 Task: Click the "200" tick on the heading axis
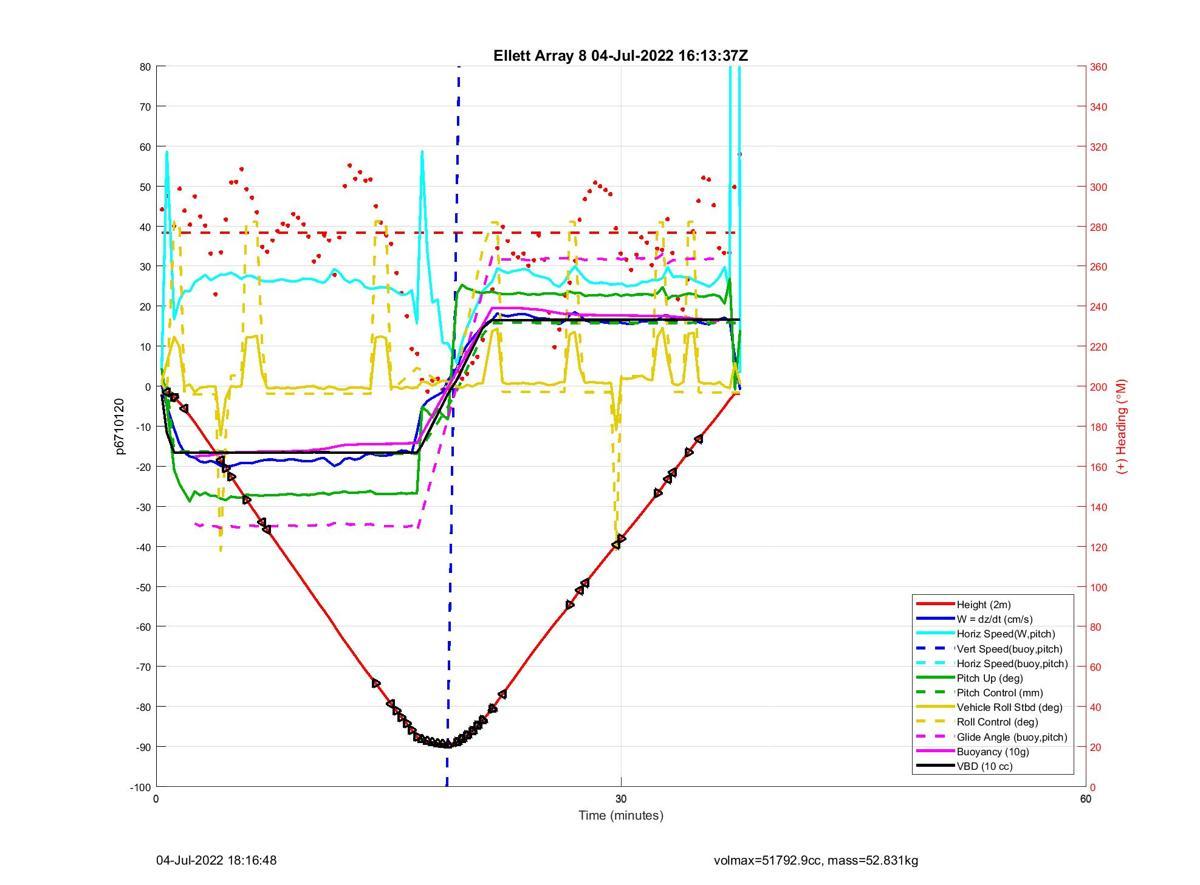[x=1098, y=387]
